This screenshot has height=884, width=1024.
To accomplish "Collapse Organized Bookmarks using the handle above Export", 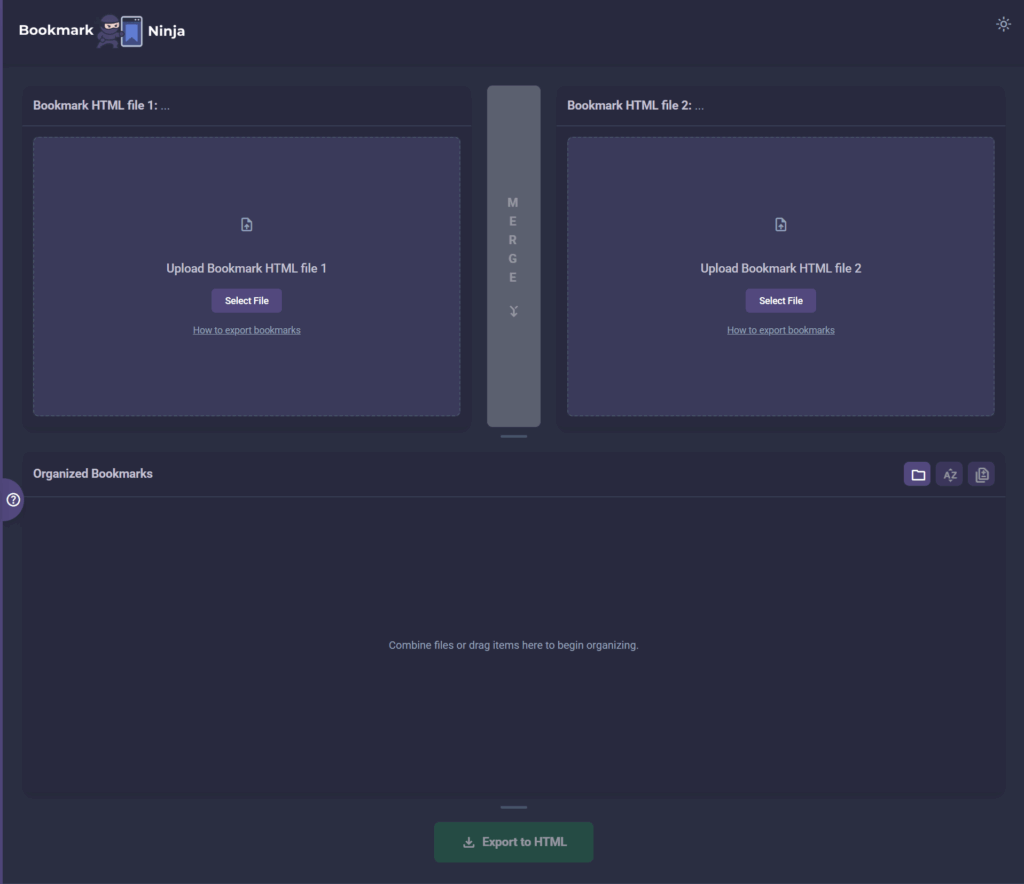I will pos(513,807).
